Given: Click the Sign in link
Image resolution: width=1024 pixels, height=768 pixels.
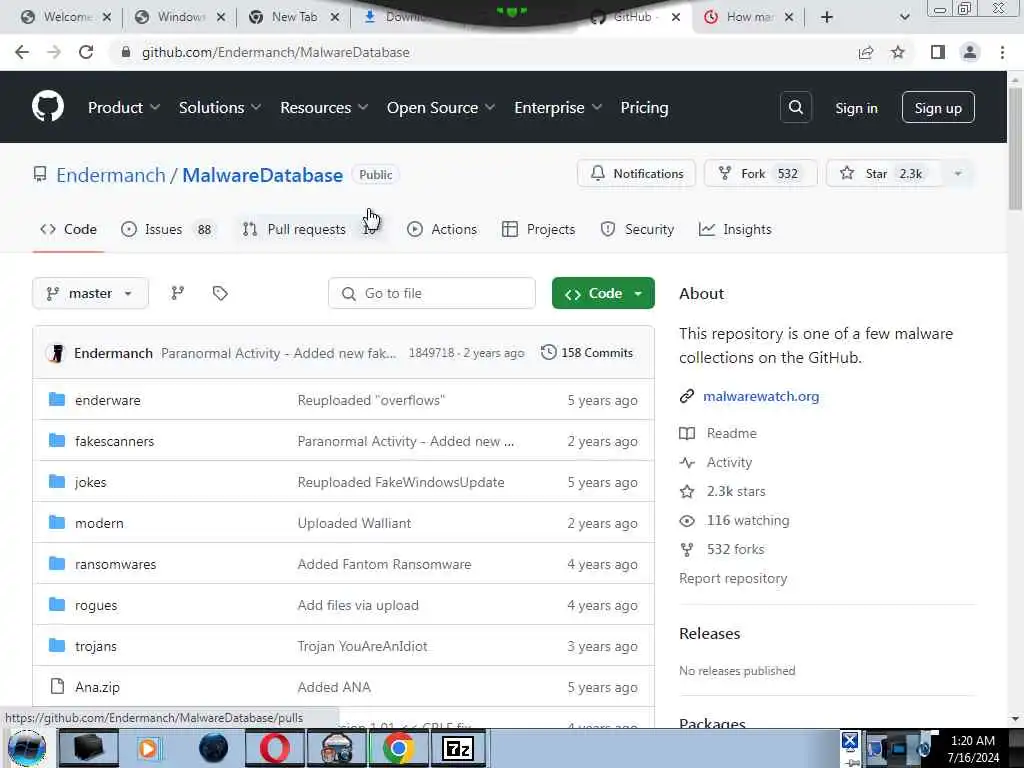Looking at the screenshot, I should coord(856,108).
